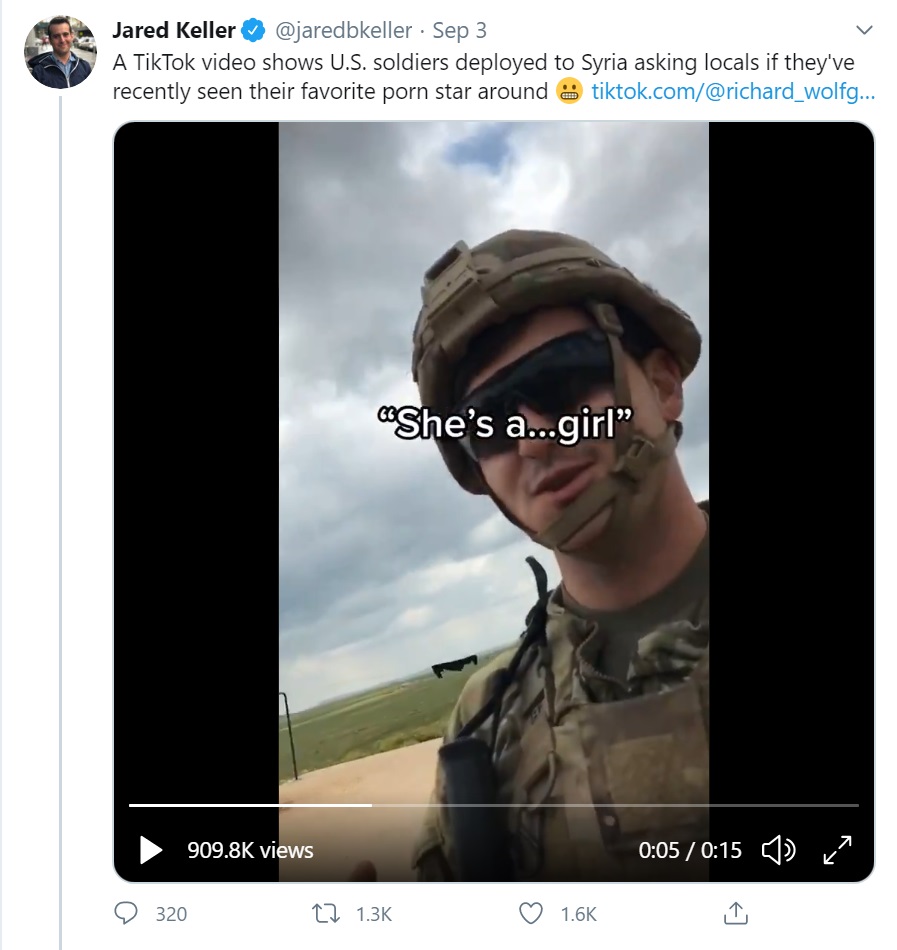The width and height of the screenshot is (897, 950).
Task: Reply to Jared Keller's tweet
Action: (x=127, y=913)
